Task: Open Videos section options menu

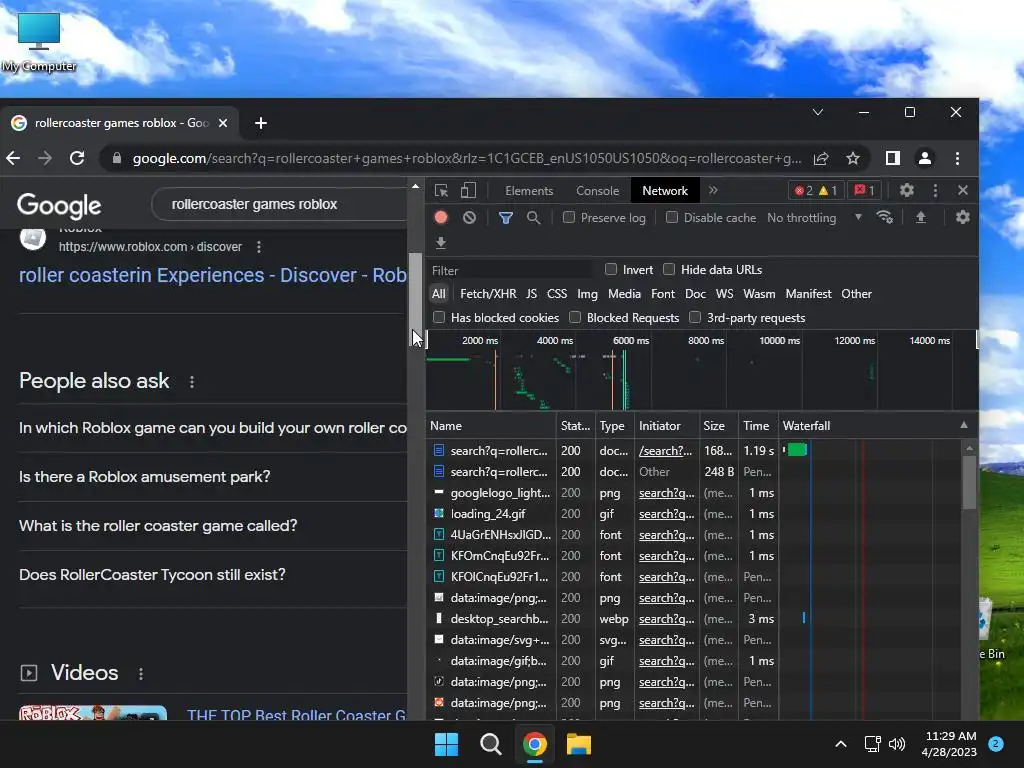Action: (x=140, y=673)
